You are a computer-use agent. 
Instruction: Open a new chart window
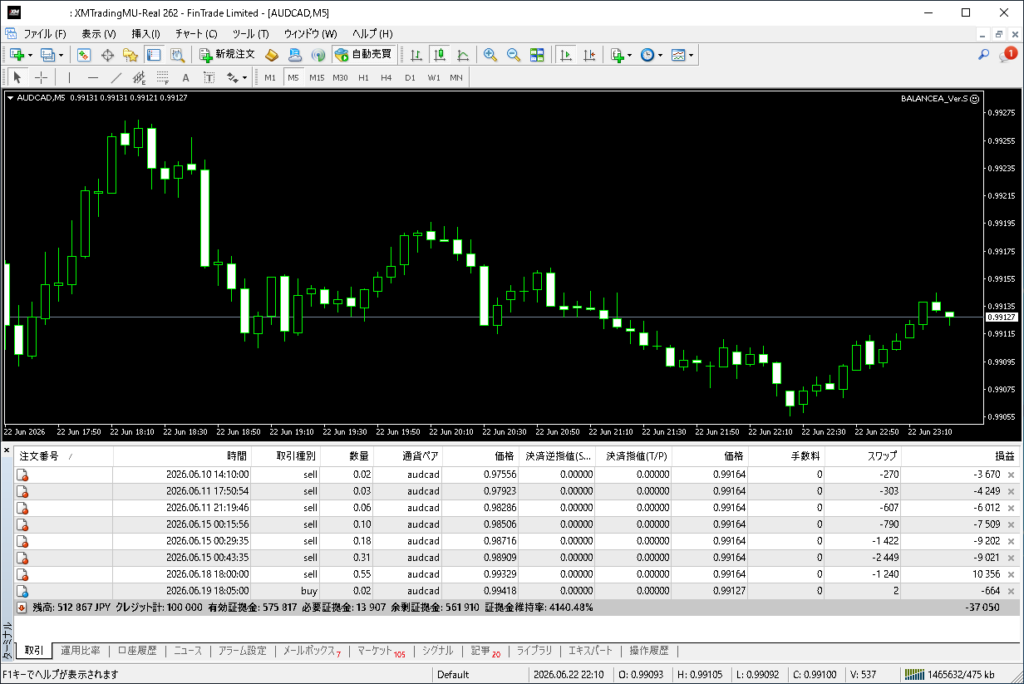(17, 55)
